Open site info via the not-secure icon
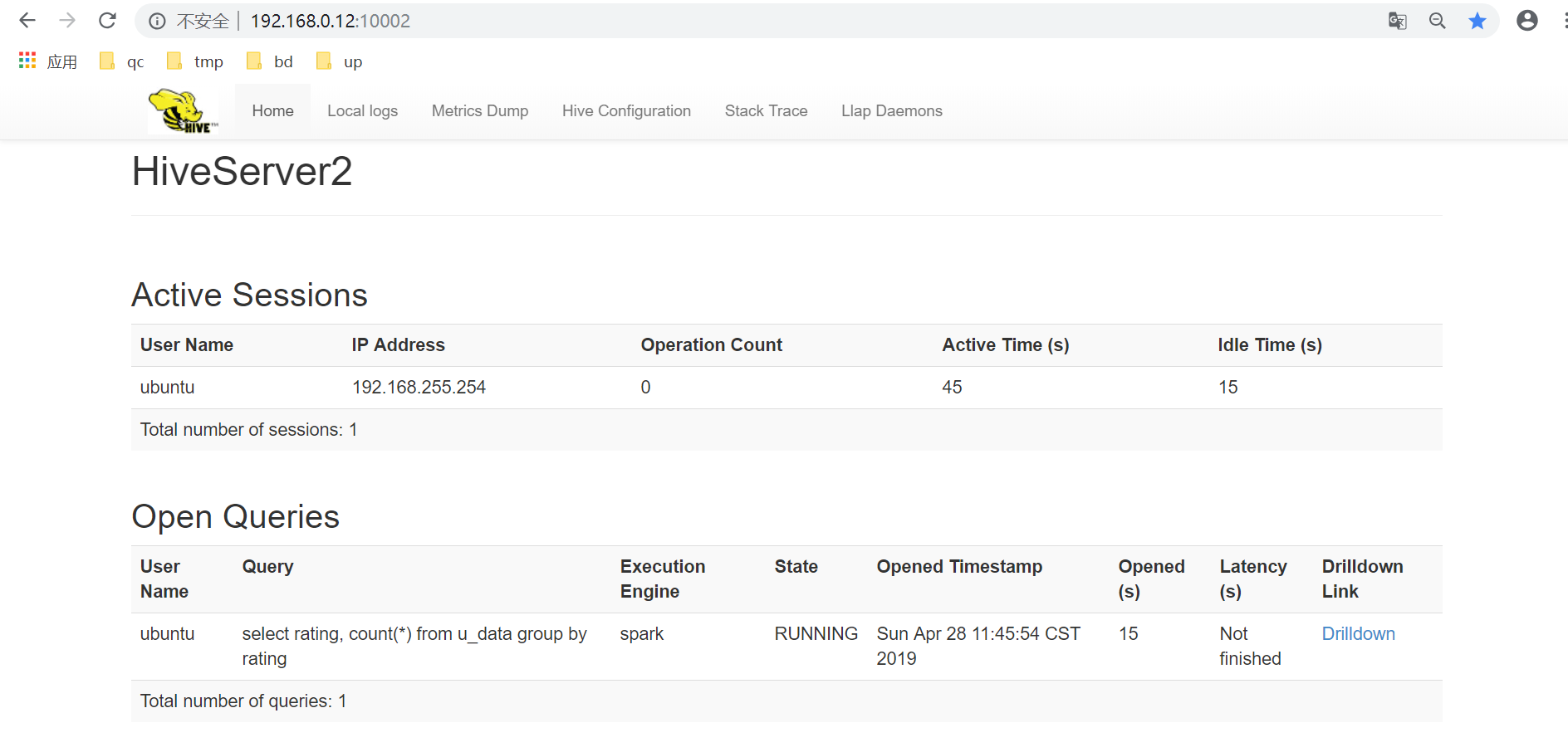 pos(157,22)
